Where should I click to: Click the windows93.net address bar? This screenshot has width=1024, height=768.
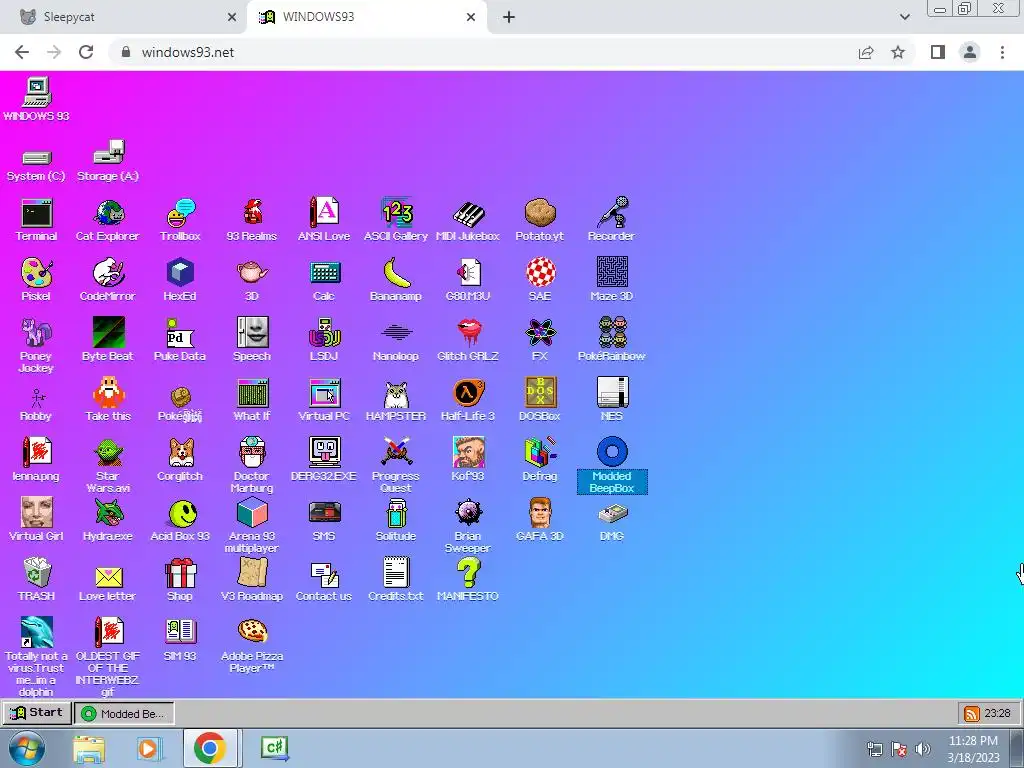point(483,52)
